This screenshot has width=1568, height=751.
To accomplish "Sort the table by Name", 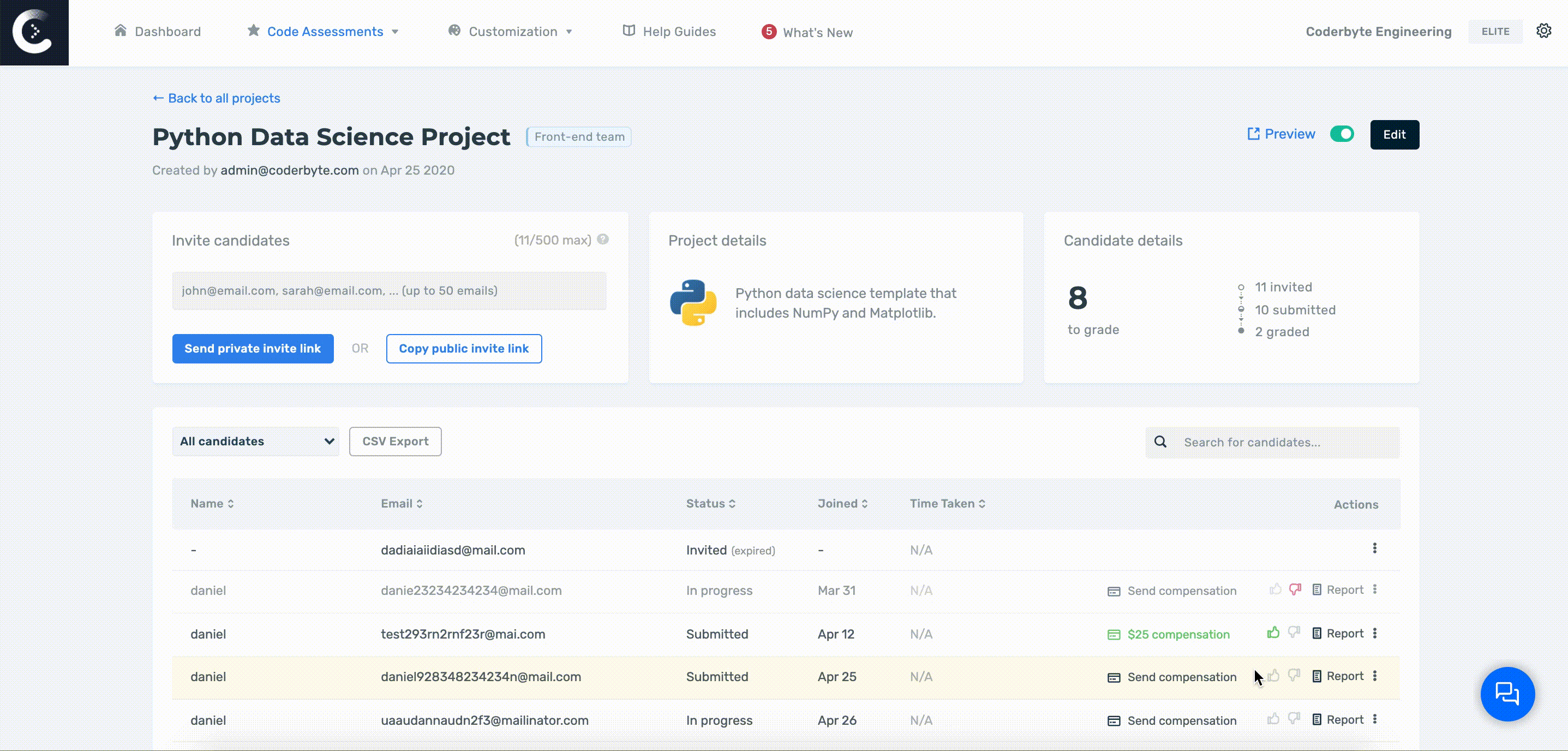I will (x=212, y=503).
